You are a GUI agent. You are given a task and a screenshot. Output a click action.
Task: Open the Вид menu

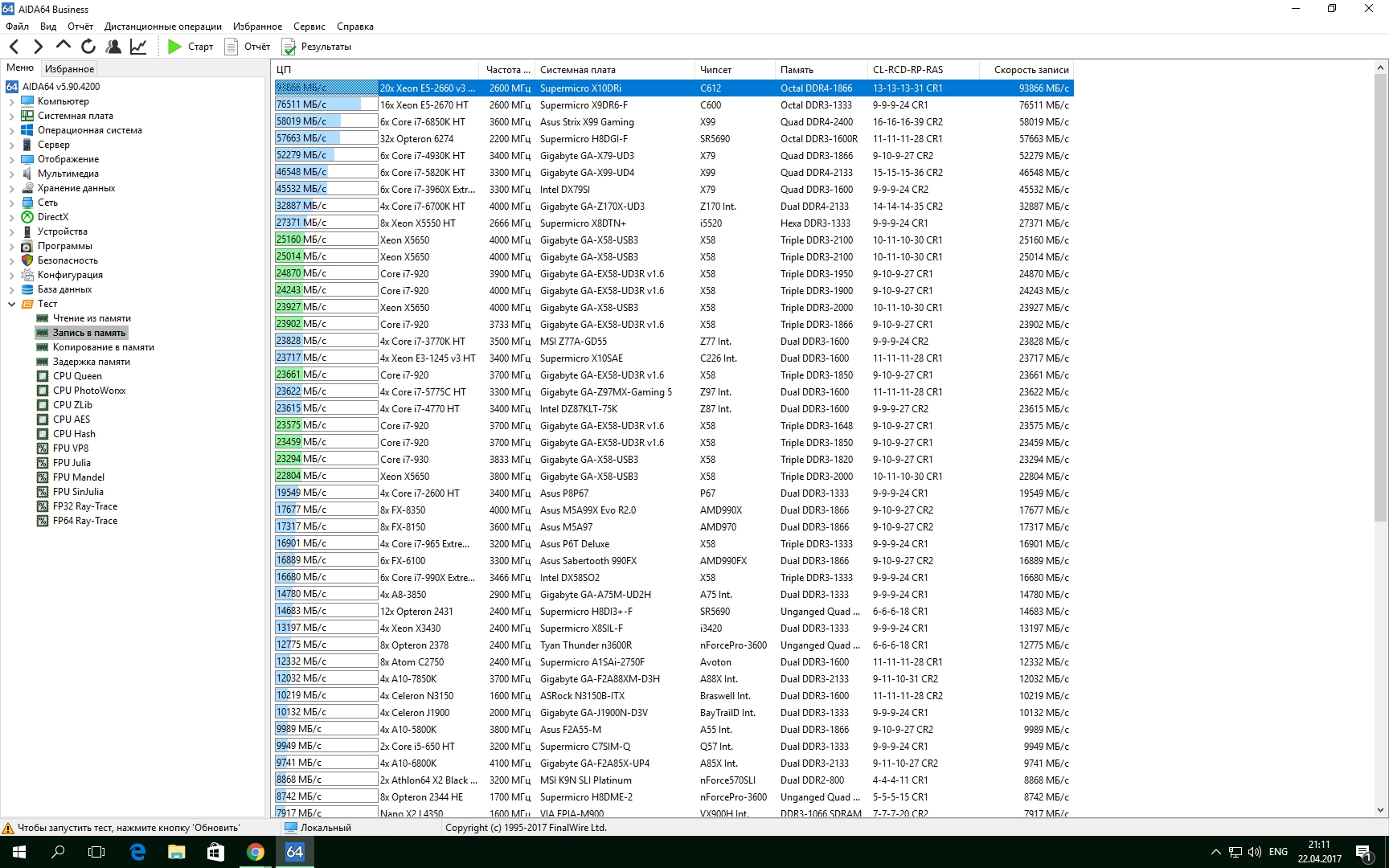pos(48,27)
